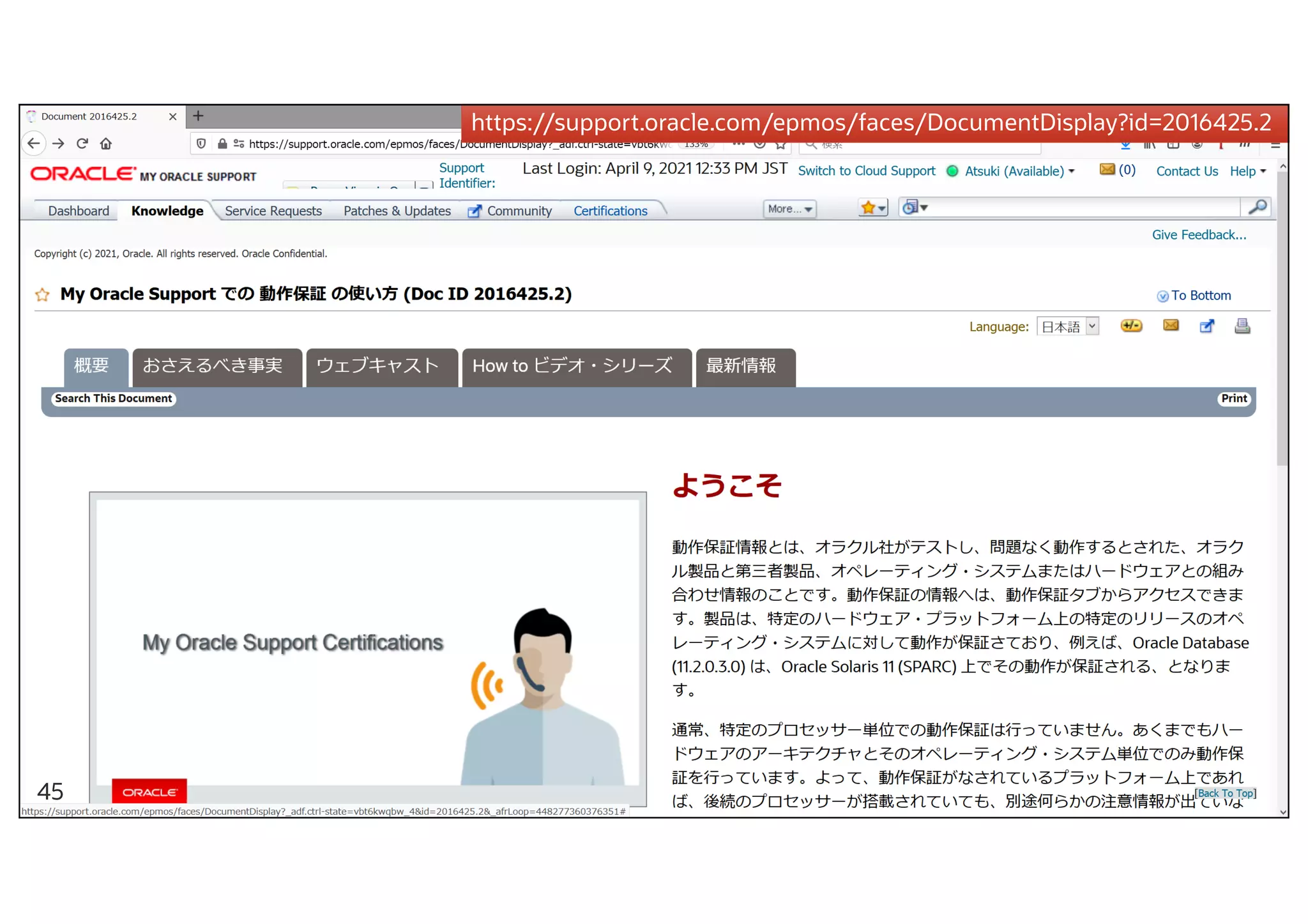This screenshot has height=924, width=1308.
Task: Click the Print button in document bar
Action: pyautogui.click(x=1234, y=398)
